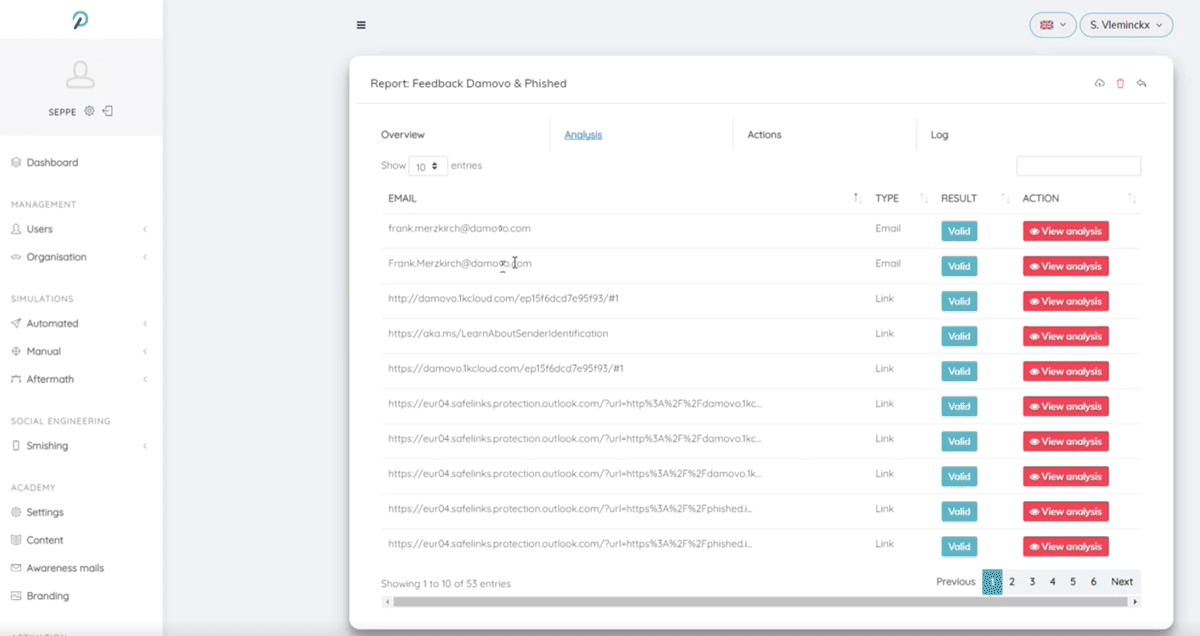View analysis for aka.ms/LearnAboutSenderIdentification

click(x=1066, y=336)
